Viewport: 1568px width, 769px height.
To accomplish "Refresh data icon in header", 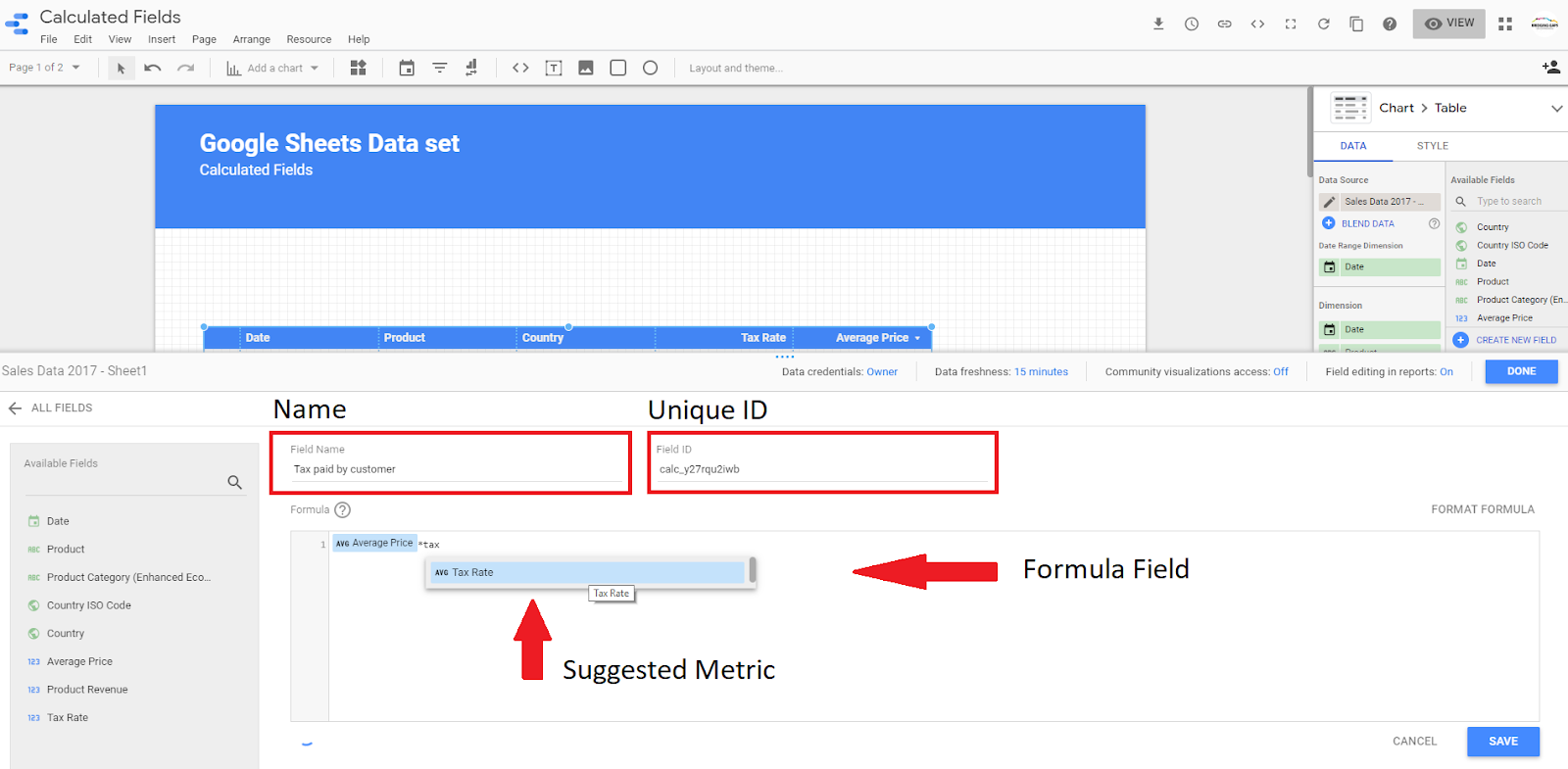I will pyautogui.click(x=1324, y=24).
